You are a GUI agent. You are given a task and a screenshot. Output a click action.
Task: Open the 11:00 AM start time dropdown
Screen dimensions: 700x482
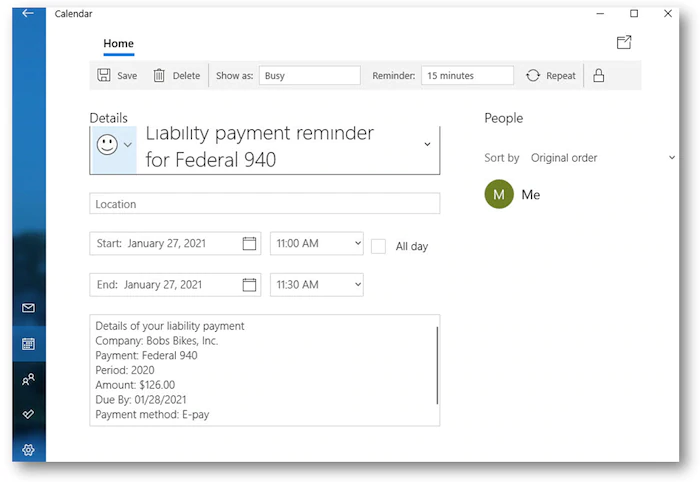tap(317, 244)
